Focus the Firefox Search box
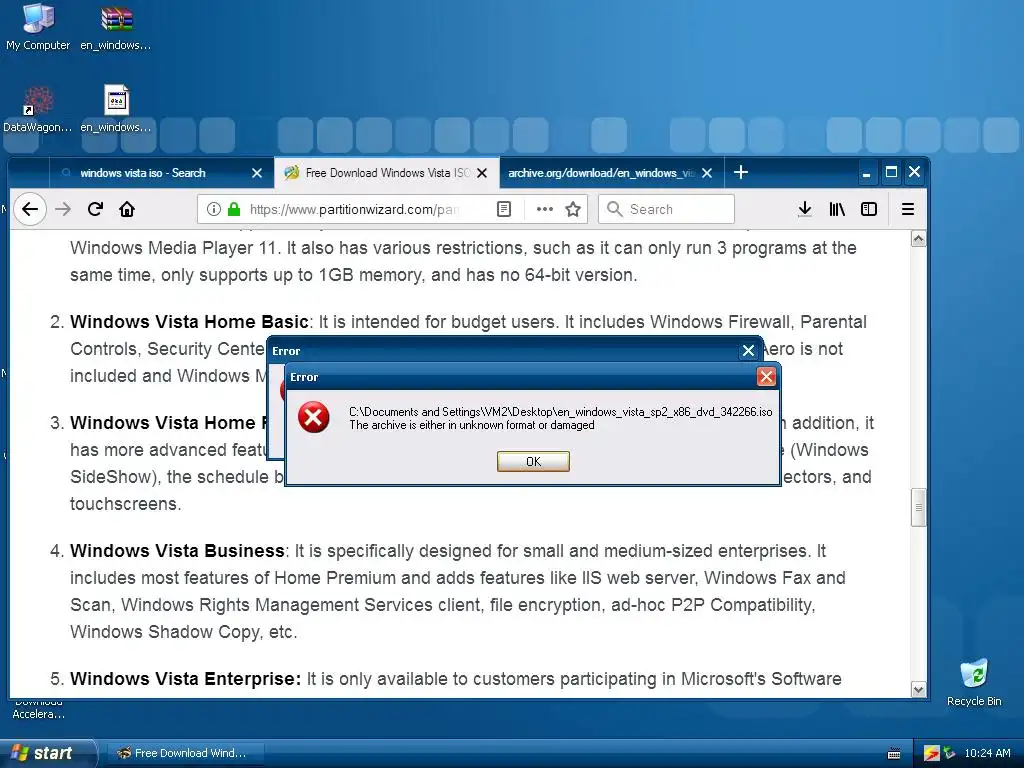Image resolution: width=1024 pixels, height=768 pixels. [x=666, y=209]
